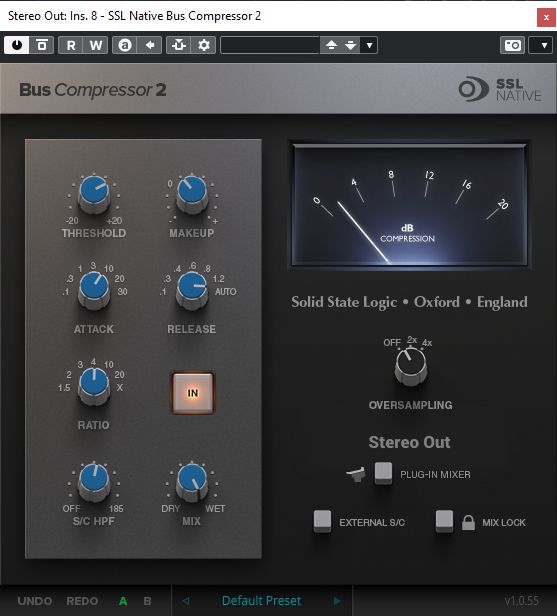Click the dry/wet MIX knob
Viewport: 557px width, 616px height.
tap(192, 482)
